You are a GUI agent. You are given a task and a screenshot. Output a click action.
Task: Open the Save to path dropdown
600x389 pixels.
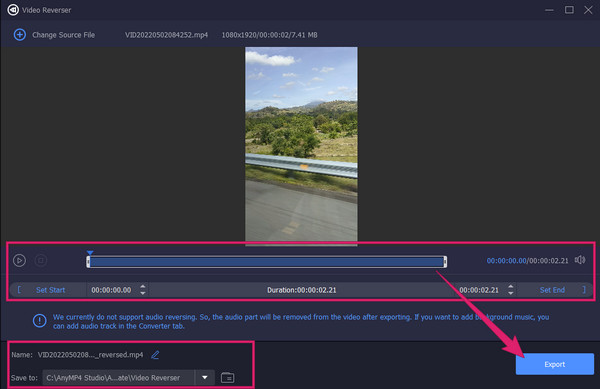point(205,378)
